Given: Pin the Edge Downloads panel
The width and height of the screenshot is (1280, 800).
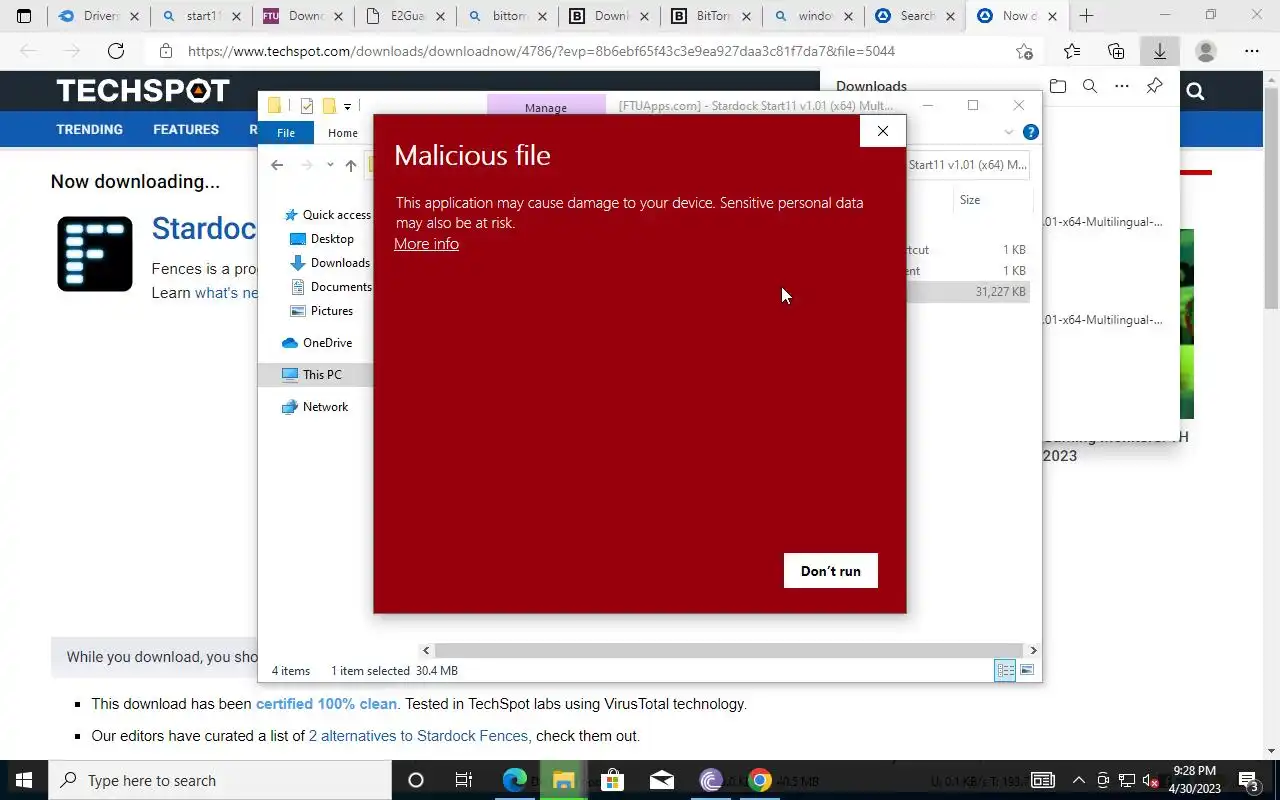Looking at the screenshot, I should pos(1154,87).
